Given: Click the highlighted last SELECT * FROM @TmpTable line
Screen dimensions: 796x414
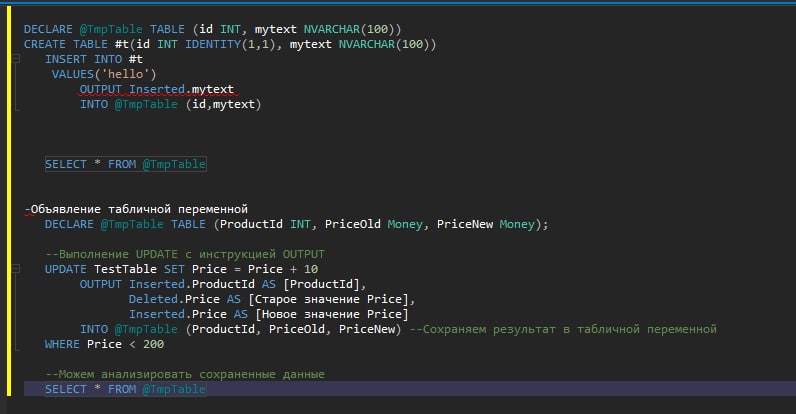Looking at the screenshot, I should (125, 389).
